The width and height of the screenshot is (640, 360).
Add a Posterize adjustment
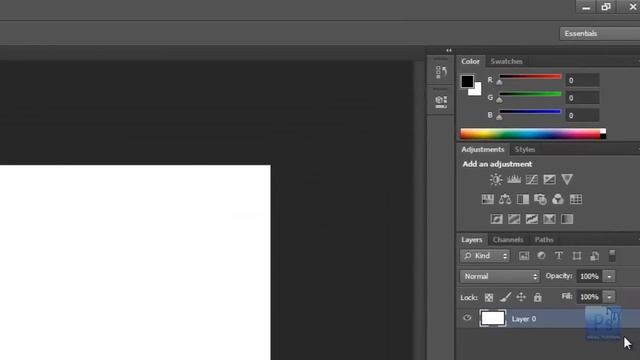[514, 219]
